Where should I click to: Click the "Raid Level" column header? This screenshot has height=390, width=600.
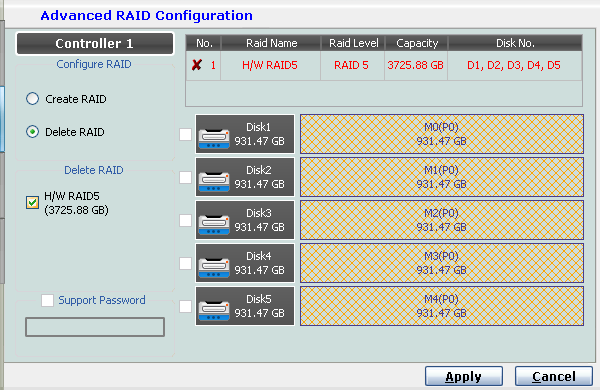click(x=353, y=43)
